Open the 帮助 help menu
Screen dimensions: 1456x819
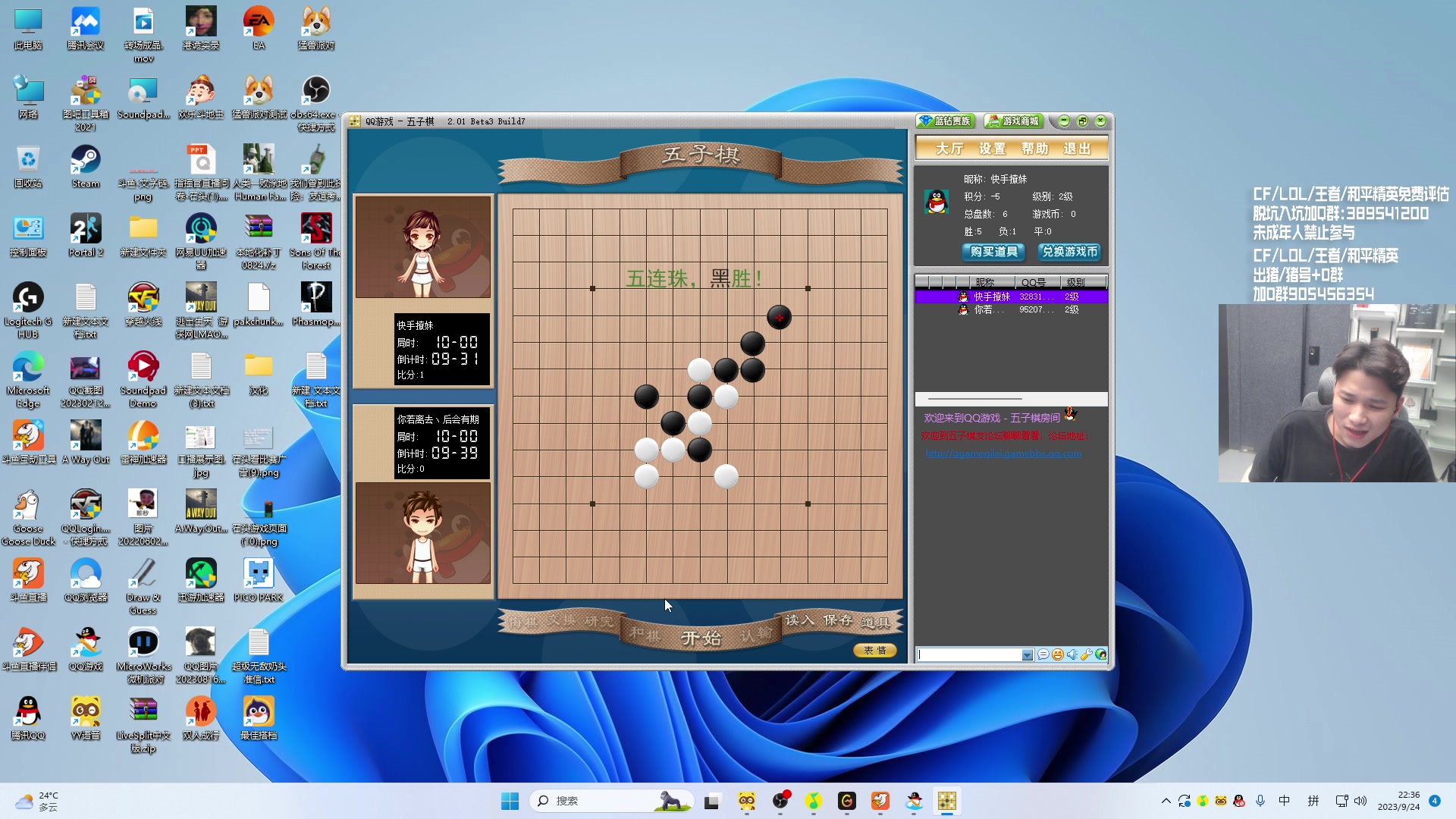(x=1034, y=149)
